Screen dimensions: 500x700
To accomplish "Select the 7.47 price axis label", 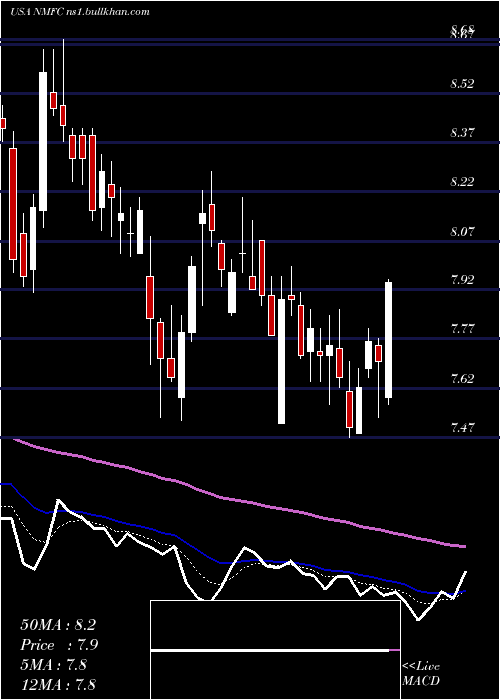I will pyautogui.click(x=462, y=428).
